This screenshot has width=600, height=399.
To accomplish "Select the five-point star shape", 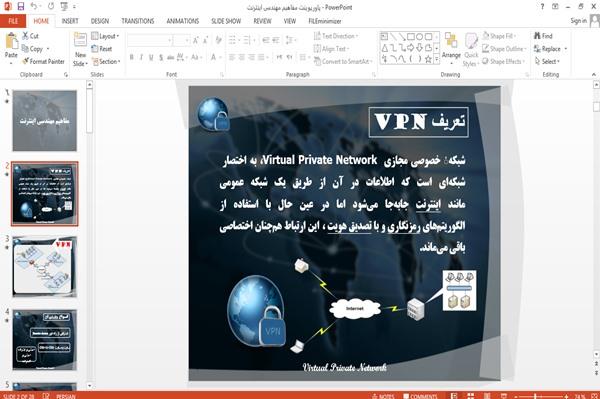I will click(x=428, y=59).
